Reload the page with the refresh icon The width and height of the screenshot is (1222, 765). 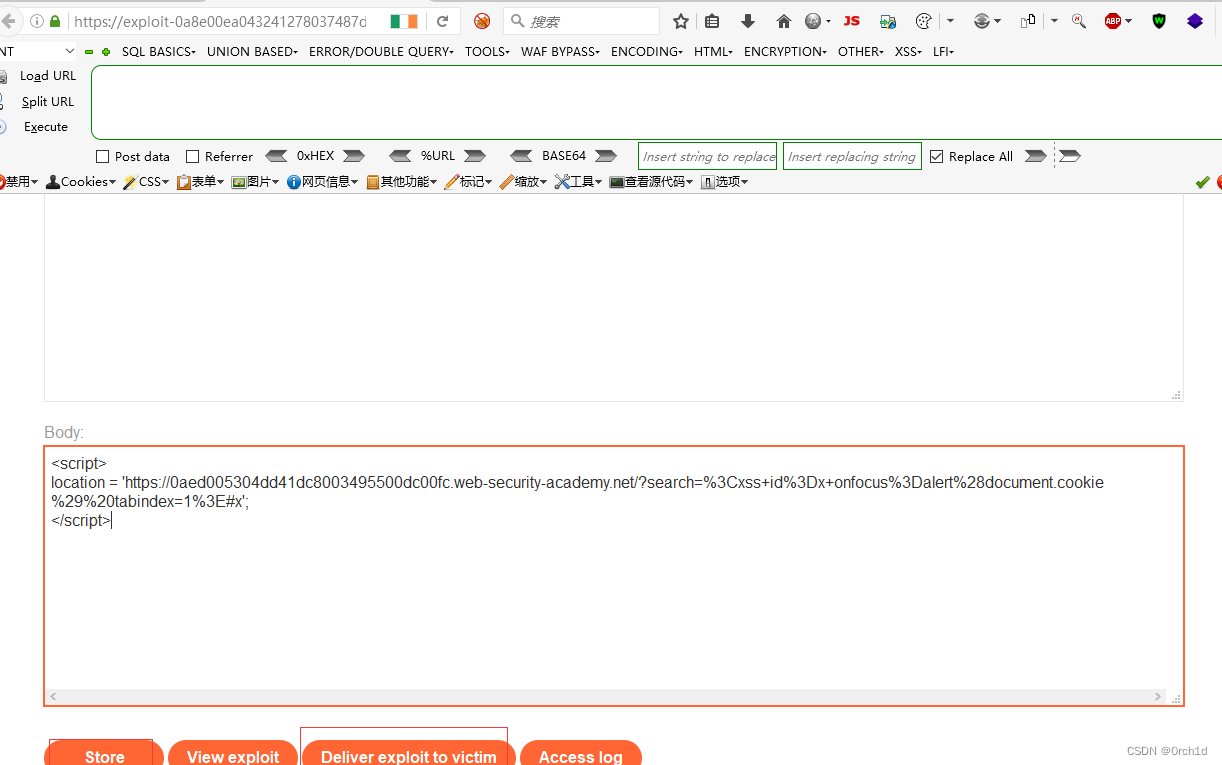[x=442, y=21]
